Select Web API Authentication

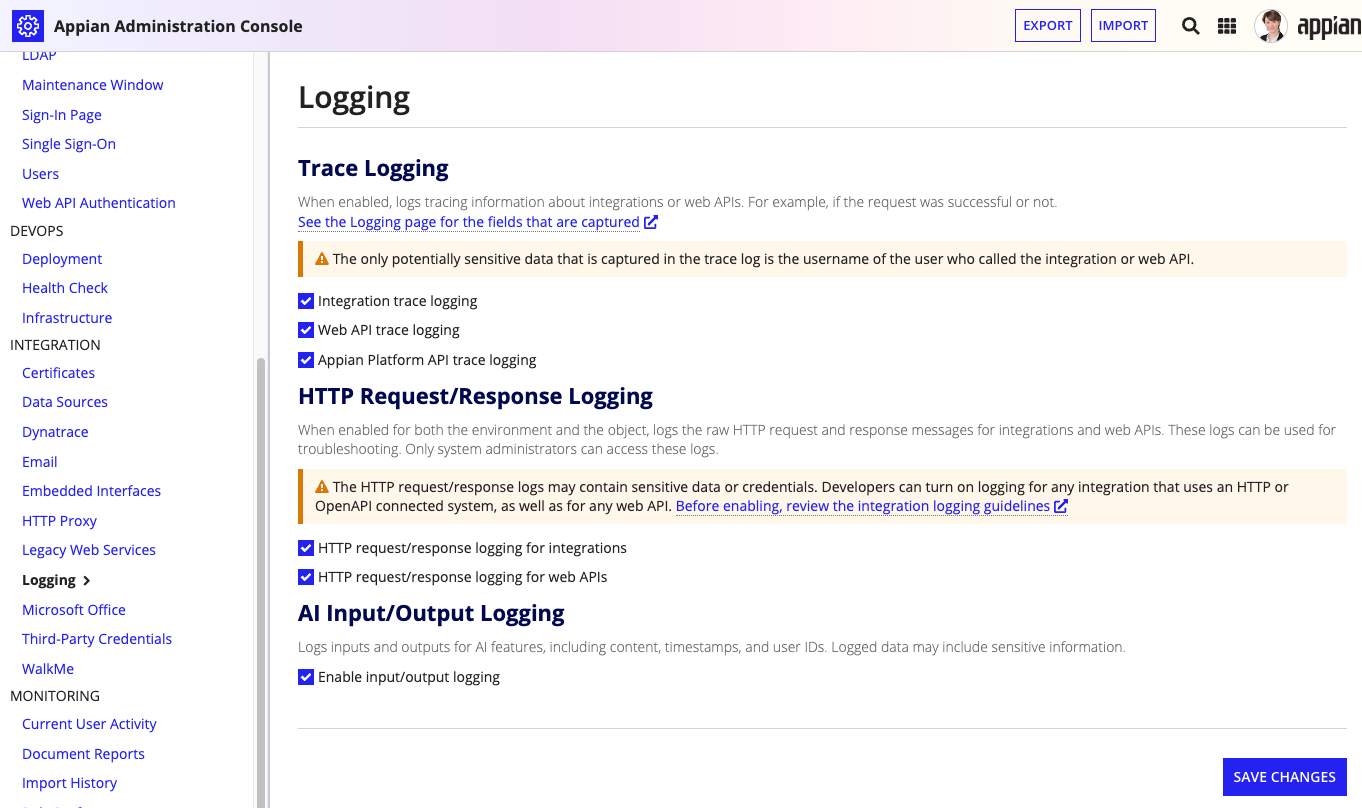coord(99,203)
